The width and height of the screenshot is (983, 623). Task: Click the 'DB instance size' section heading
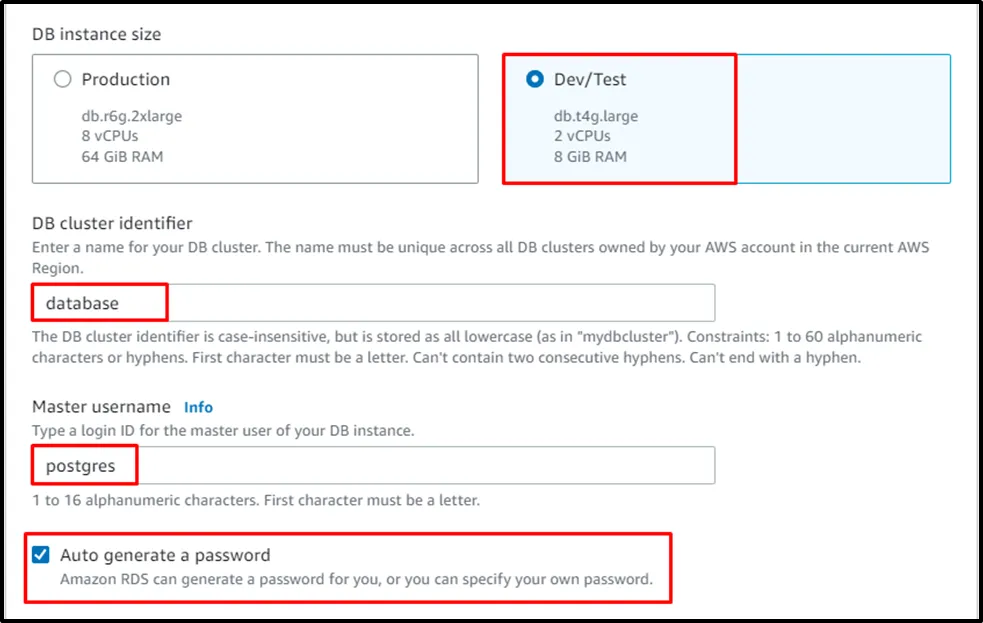coord(96,34)
